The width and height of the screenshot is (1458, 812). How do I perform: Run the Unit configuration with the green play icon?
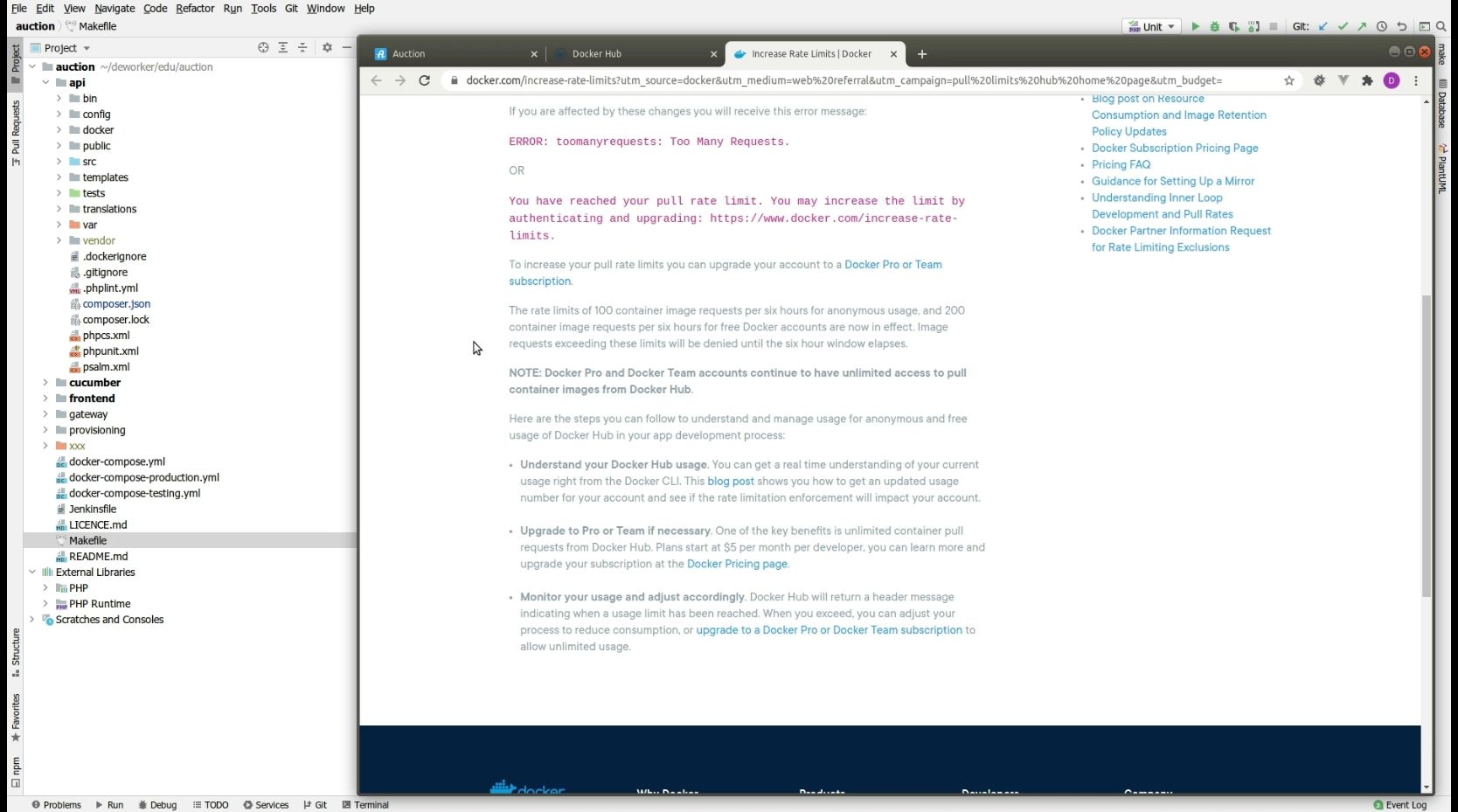point(1195,26)
